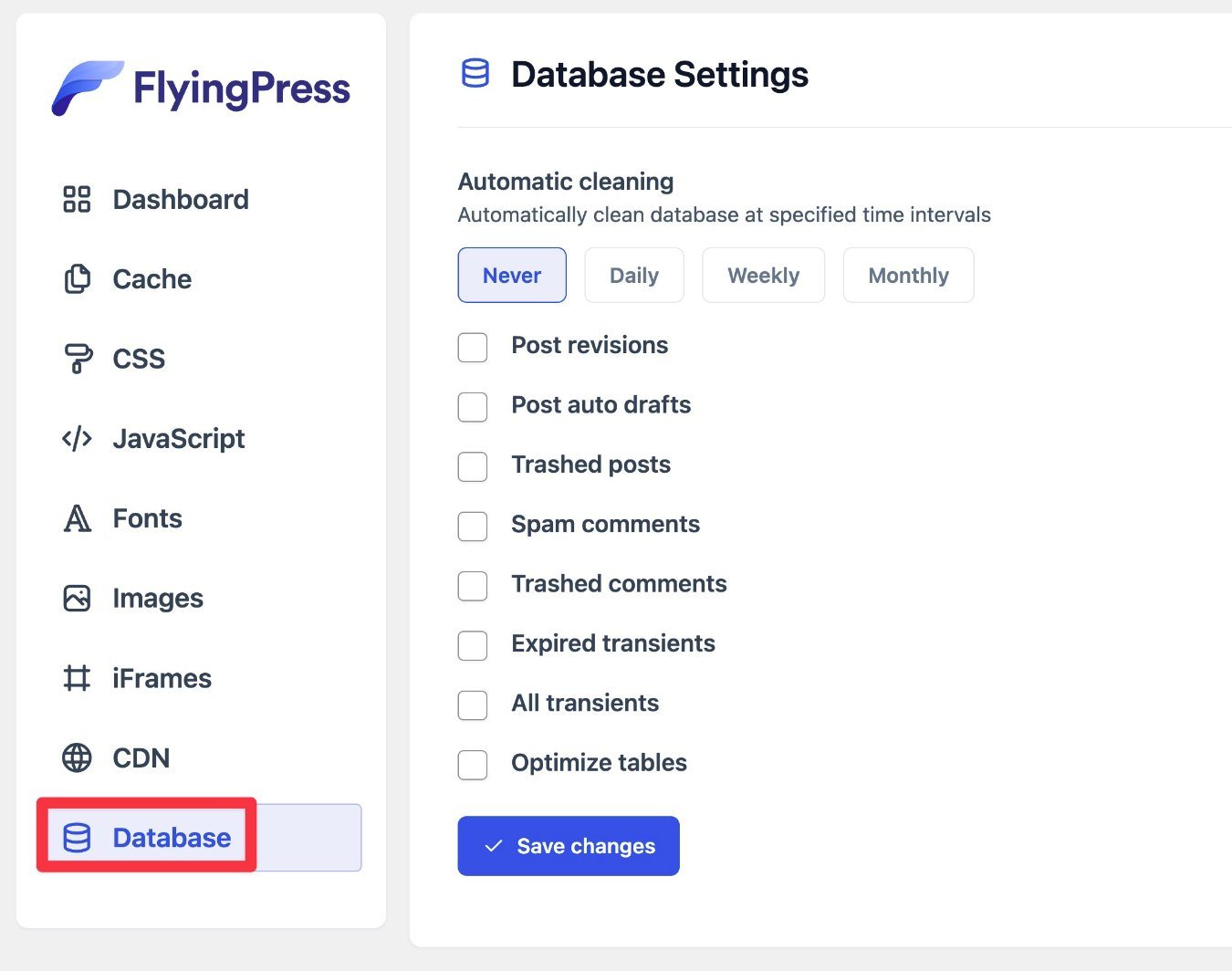
Task: Enable All transients cleaning
Action: pos(473,705)
